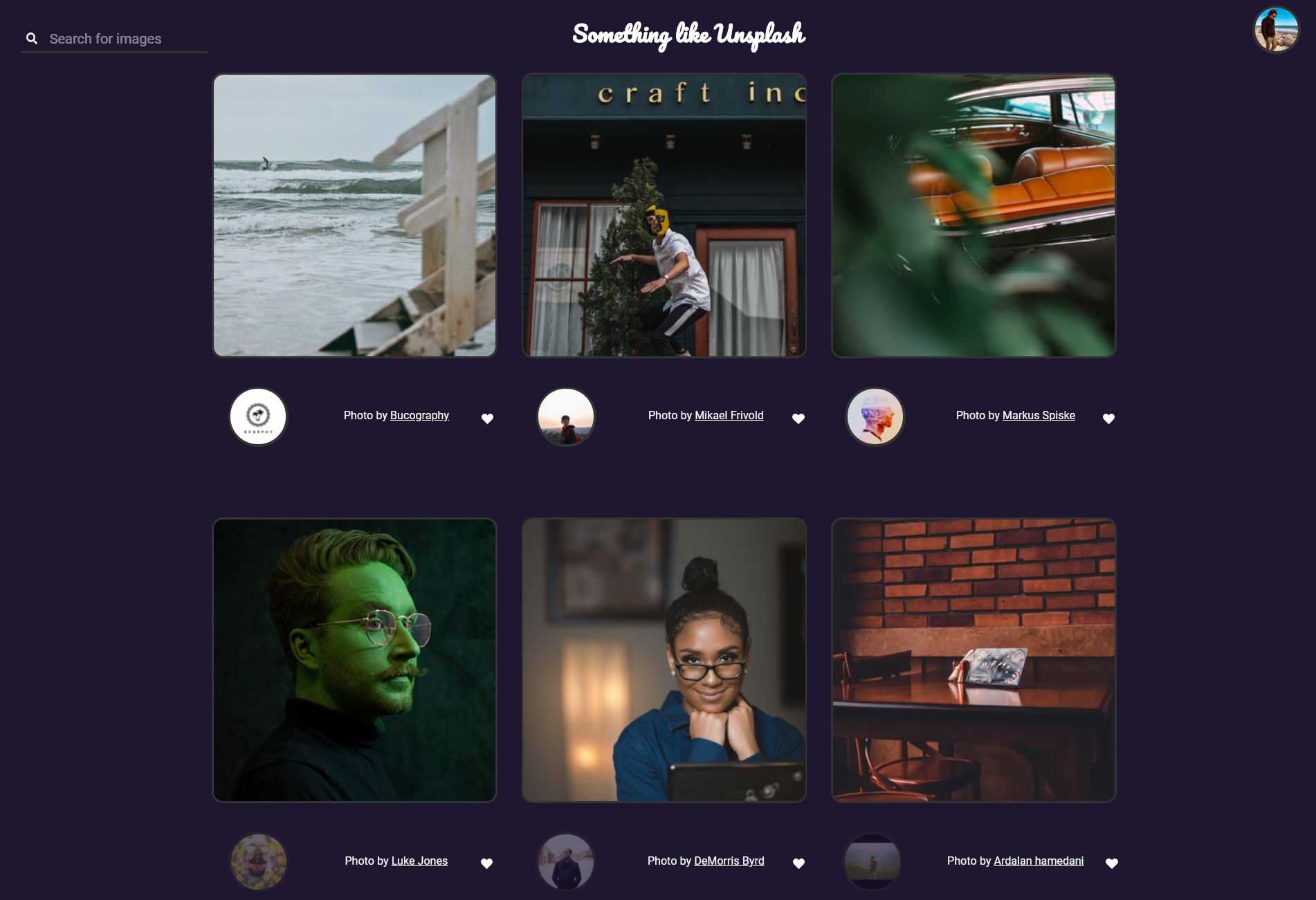Go to the Something like Unsplash title
Viewport: 1316px width, 900px height.
click(688, 35)
